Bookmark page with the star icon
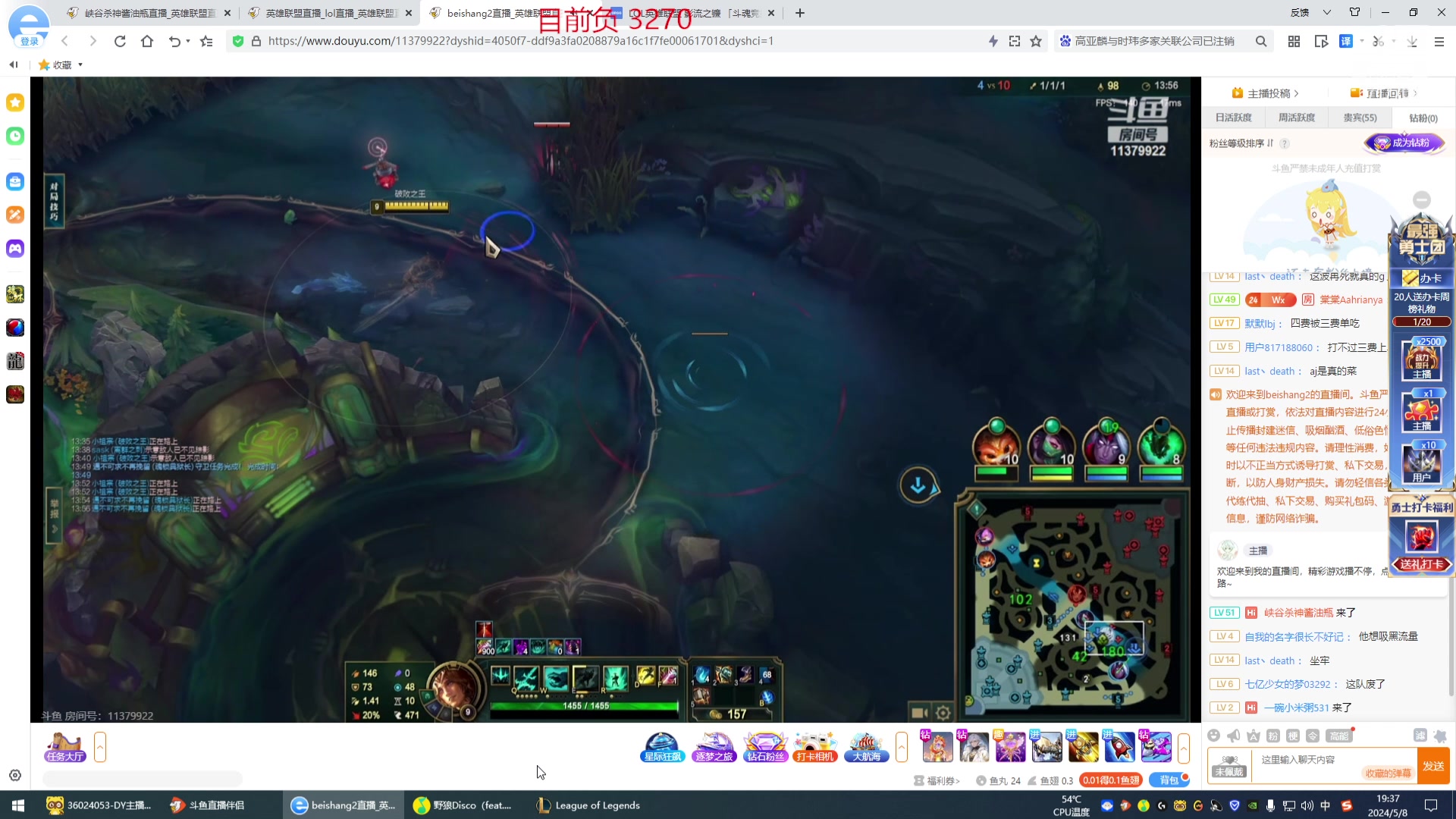The width and height of the screenshot is (1456, 819). [x=1036, y=41]
